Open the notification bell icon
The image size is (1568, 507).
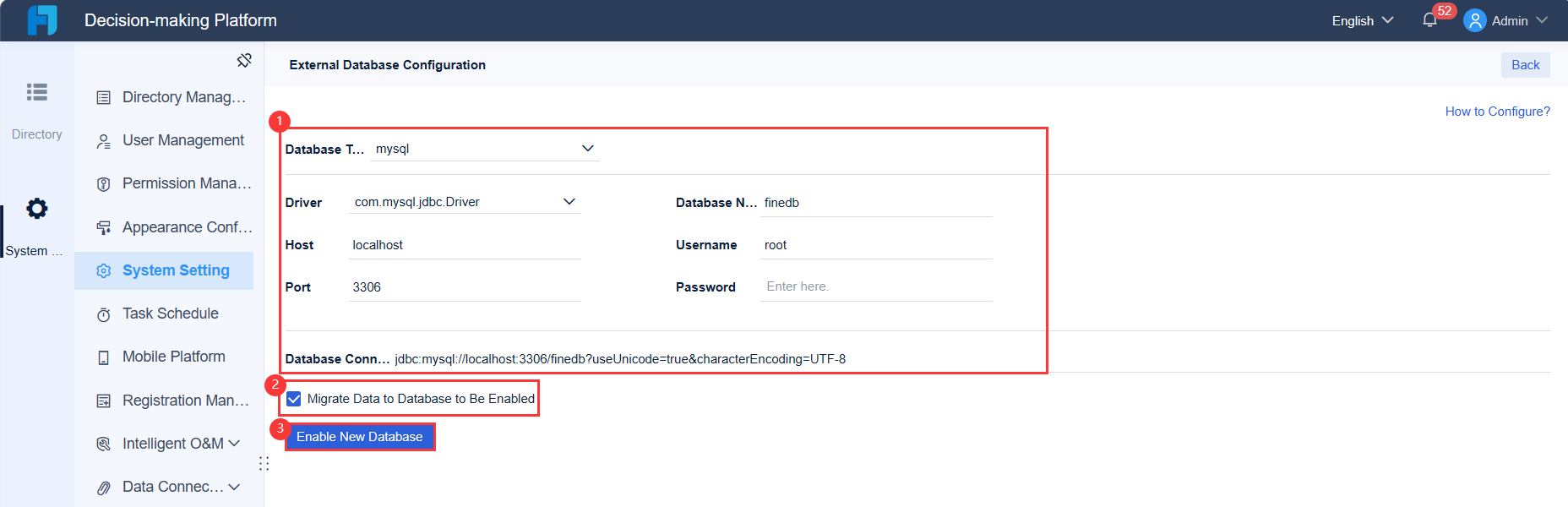point(1429,20)
